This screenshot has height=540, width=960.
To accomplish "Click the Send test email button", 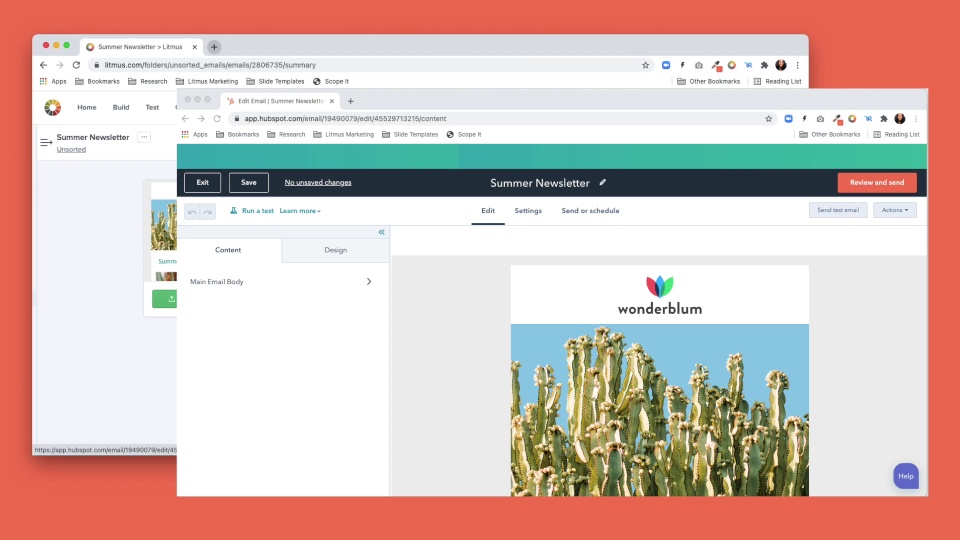I will point(838,210).
